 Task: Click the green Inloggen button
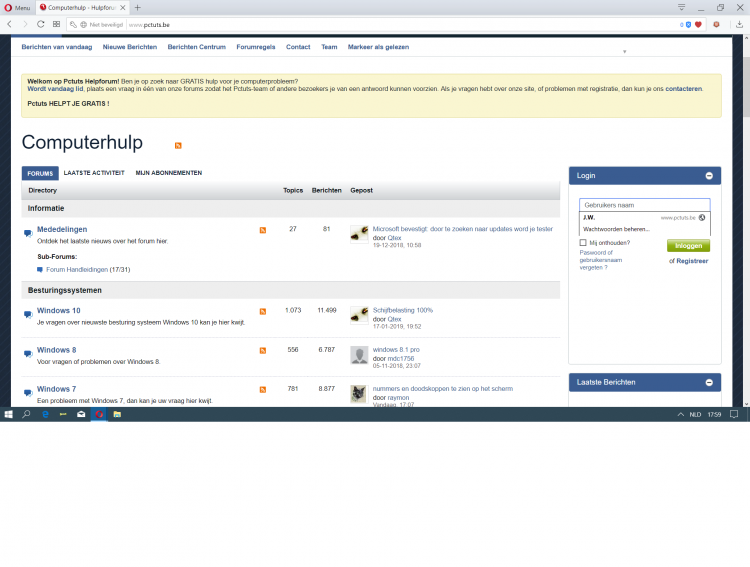tap(688, 245)
